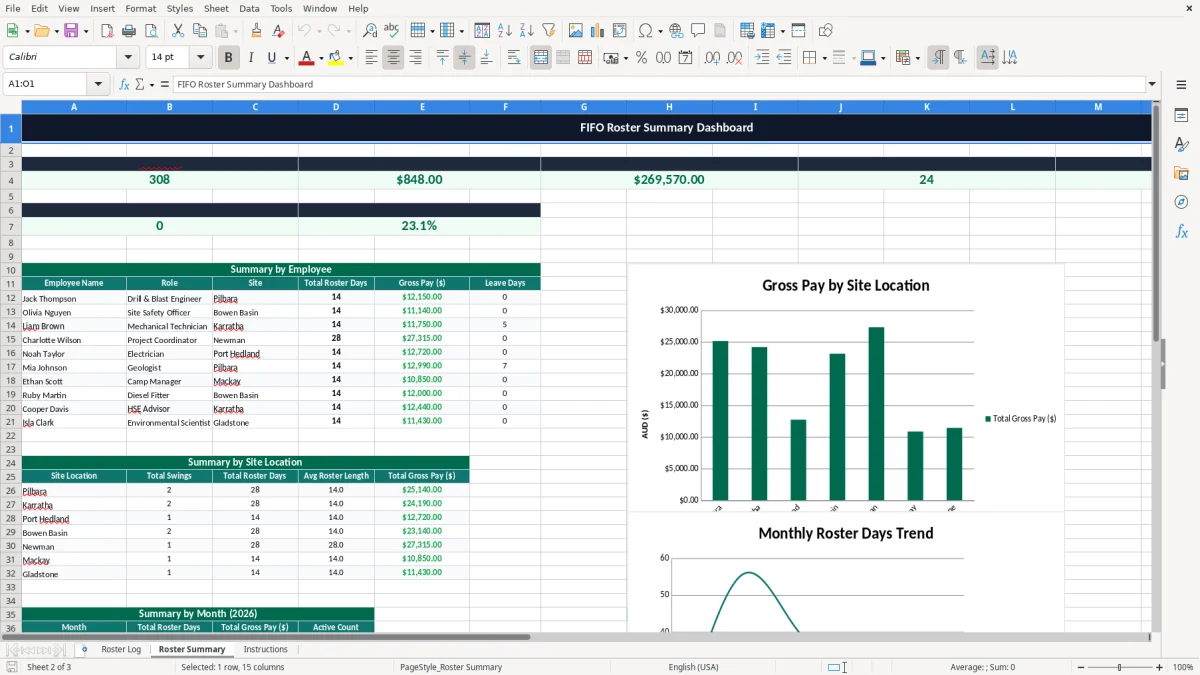Open sidebar Properties panel icon

[1181, 116]
